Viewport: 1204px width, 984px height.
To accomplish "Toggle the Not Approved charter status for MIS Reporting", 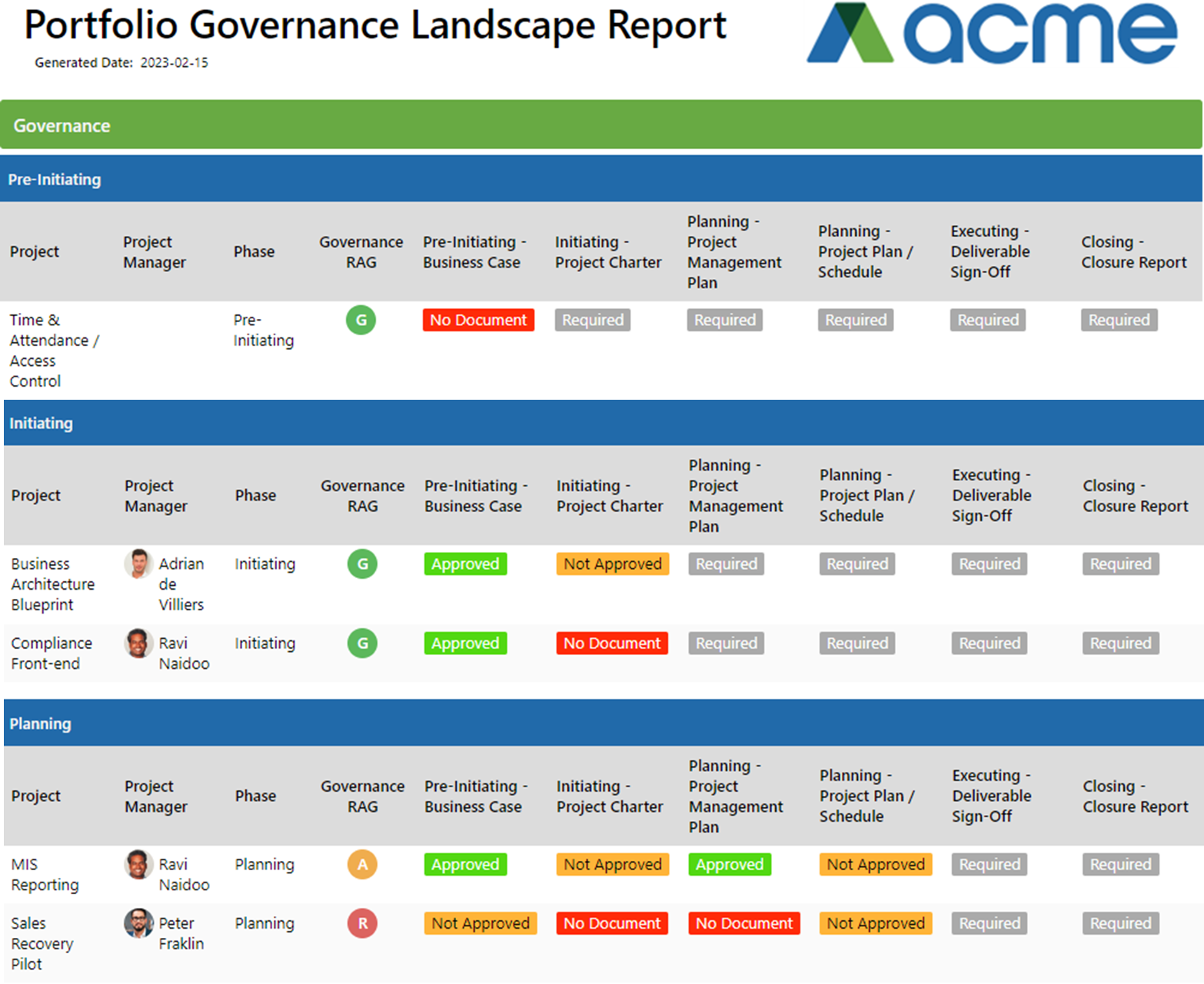I will pos(612,864).
